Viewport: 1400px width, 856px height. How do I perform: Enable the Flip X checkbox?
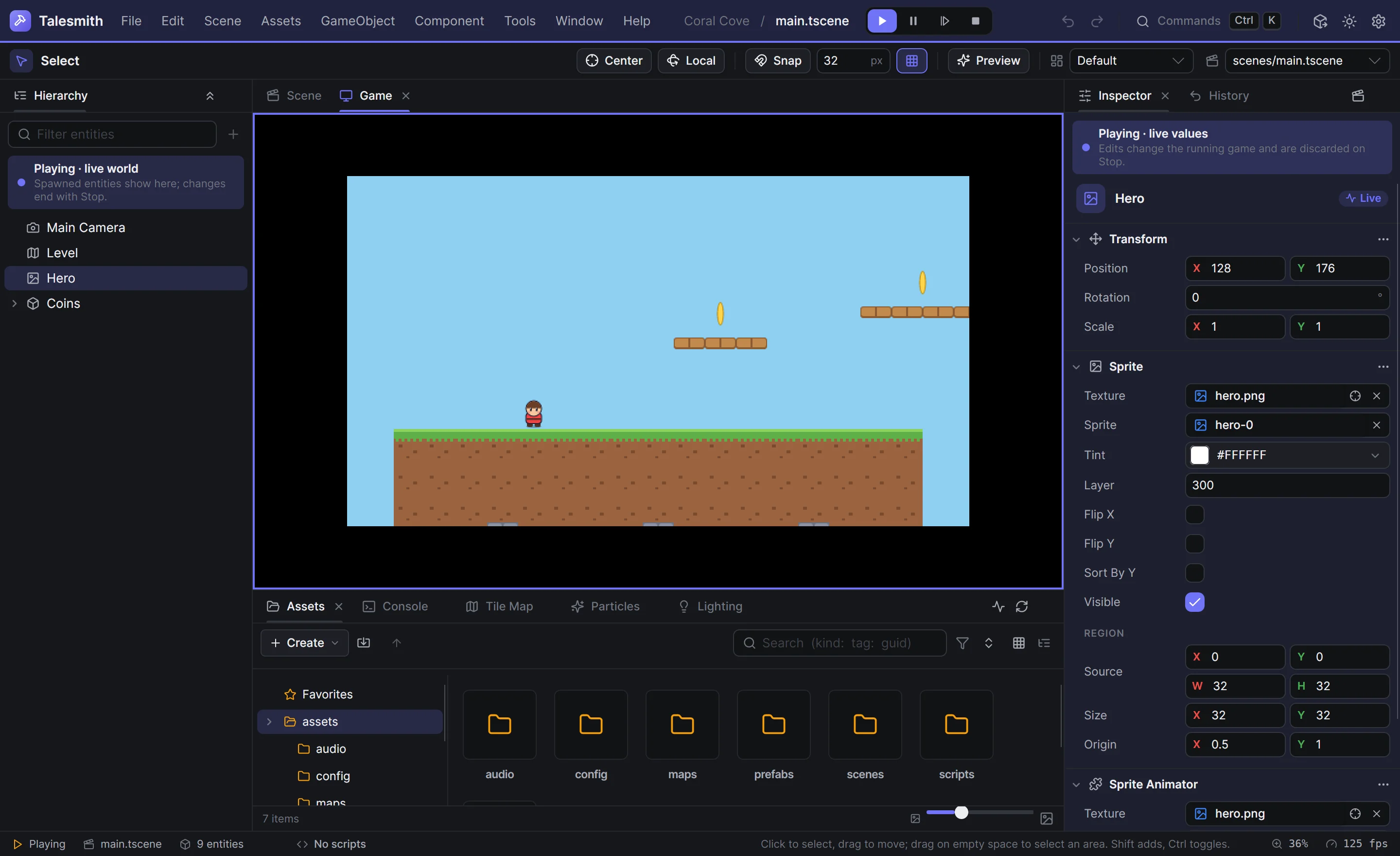coord(1194,515)
